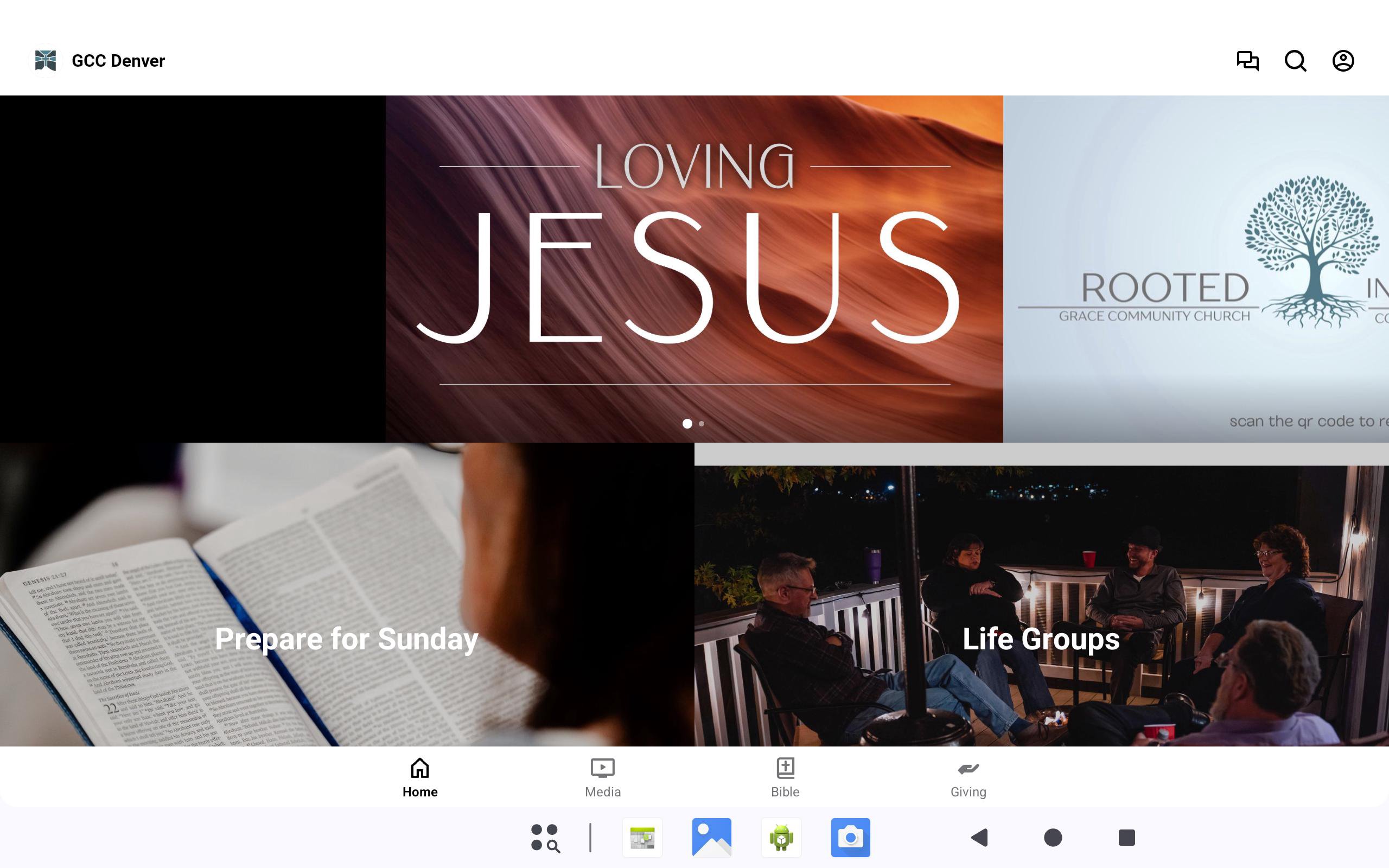Open the search magnifier icon
This screenshot has height=868, width=1389.
pyautogui.click(x=1295, y=61)
